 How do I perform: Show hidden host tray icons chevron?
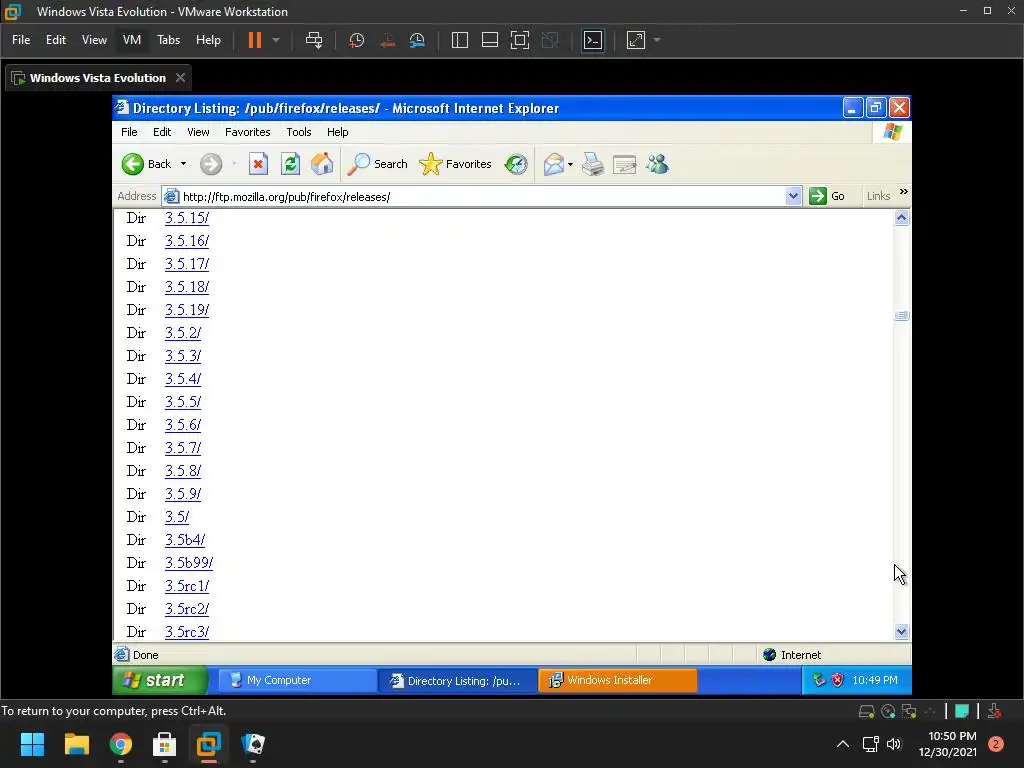point(843,744)
